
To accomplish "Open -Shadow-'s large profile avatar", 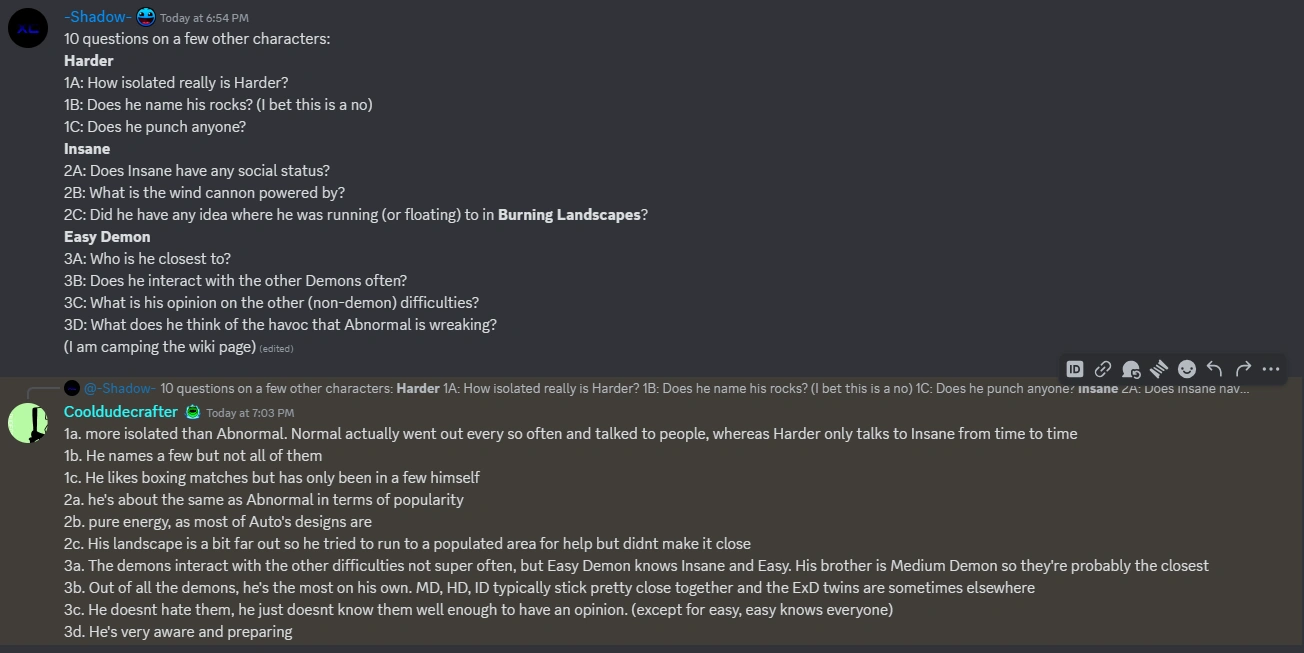I will point(28,28).
